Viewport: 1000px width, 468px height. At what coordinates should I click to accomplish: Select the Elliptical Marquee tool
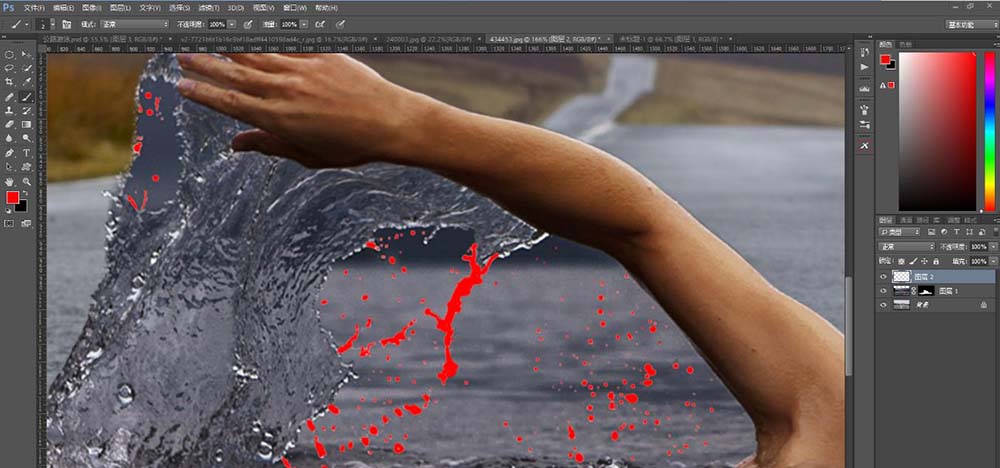(x=10, y=55)
